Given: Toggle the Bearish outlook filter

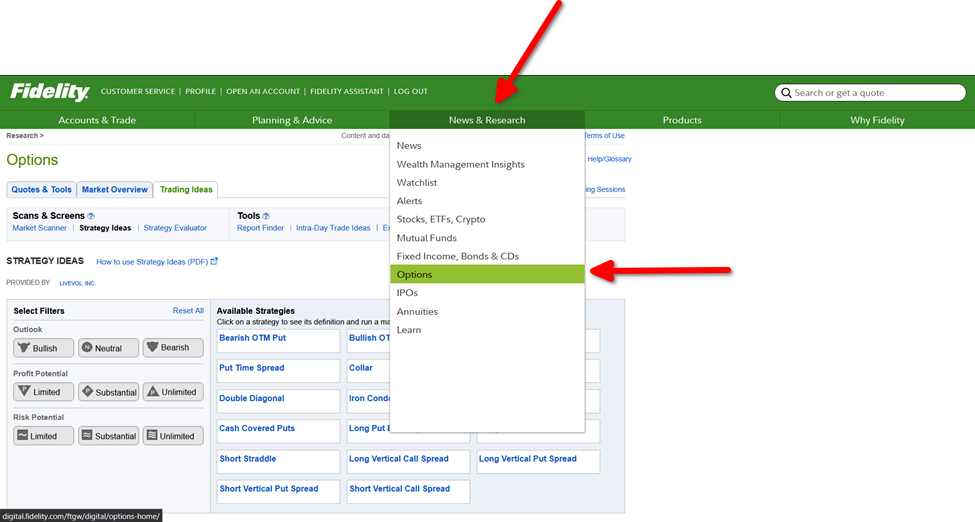Looking at the screenshot, I should point(173,348).
